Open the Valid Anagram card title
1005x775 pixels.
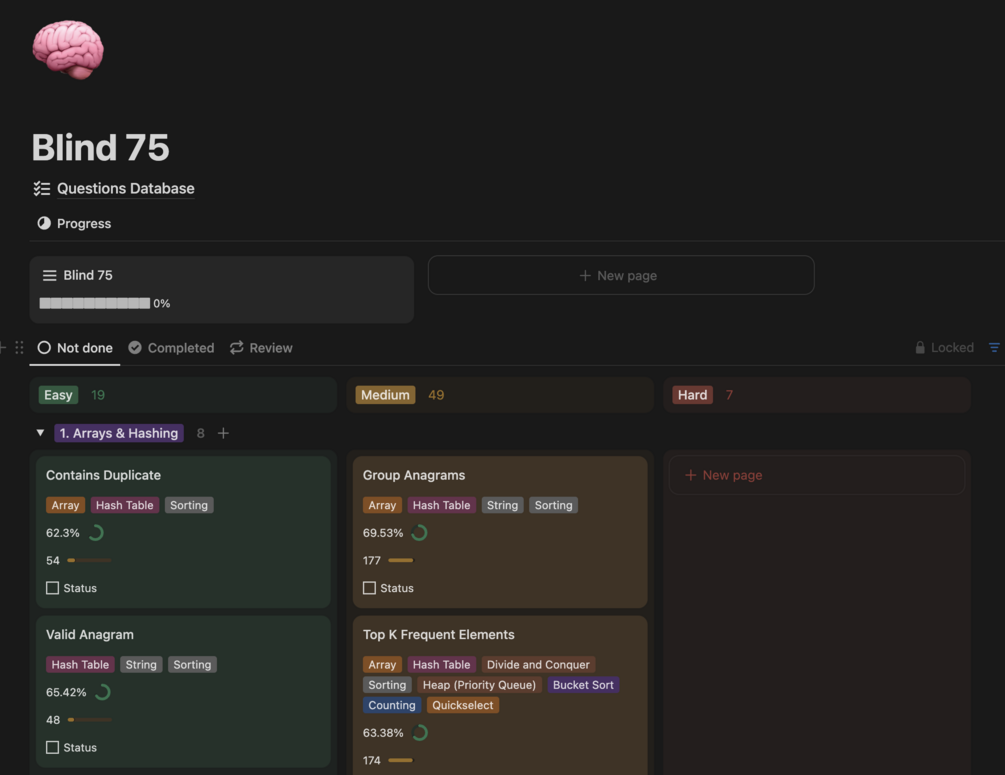coord(90,635)
